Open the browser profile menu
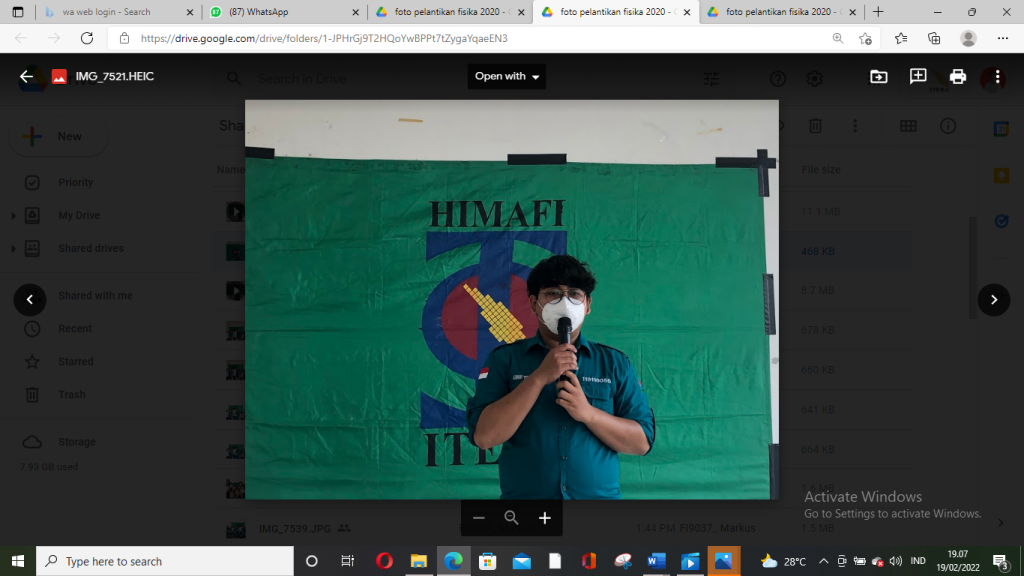The height and width of the screenshot is (576, 1024). 968,39
